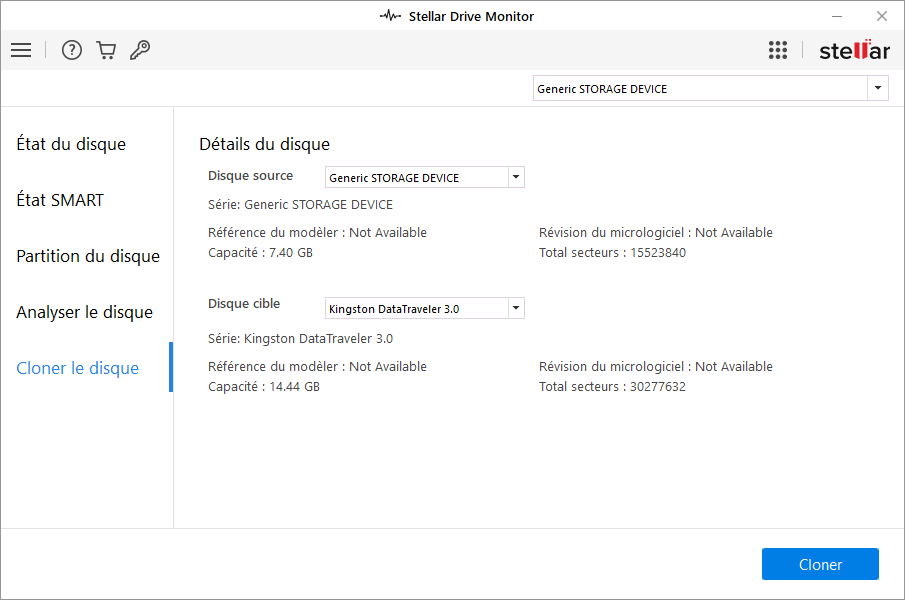The image size is (905, 600).
Task: Open the nine-dot apps grid
Action: click(778, 50)
